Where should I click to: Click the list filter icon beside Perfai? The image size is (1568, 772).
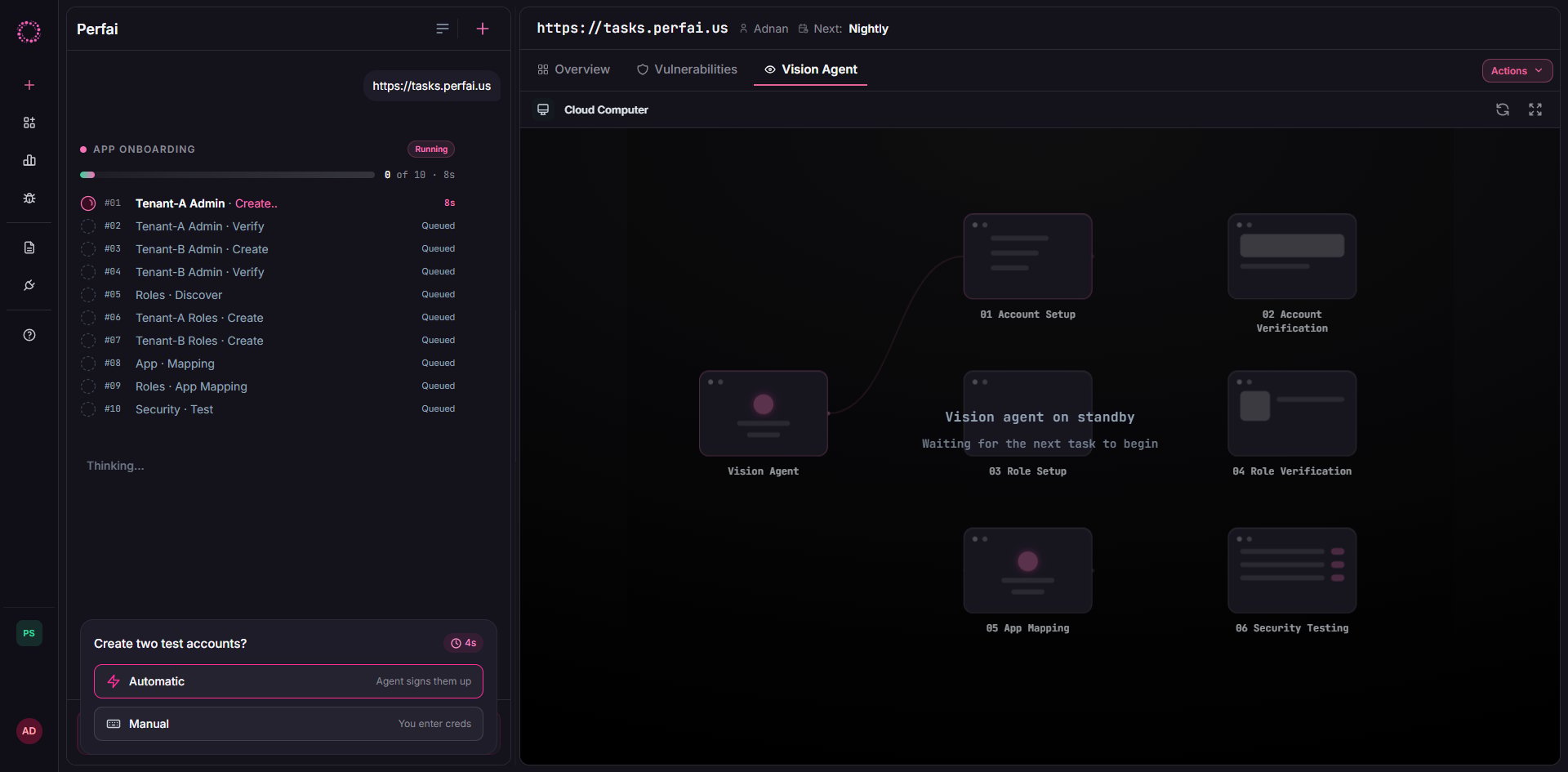[x=443, y=29]
